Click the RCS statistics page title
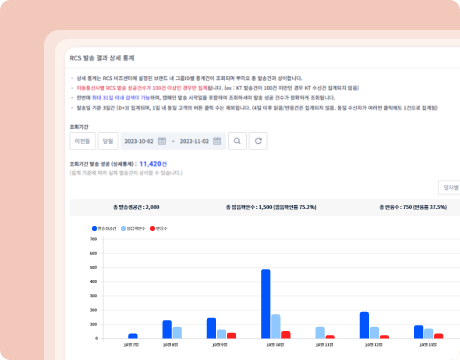 [102, 58]
